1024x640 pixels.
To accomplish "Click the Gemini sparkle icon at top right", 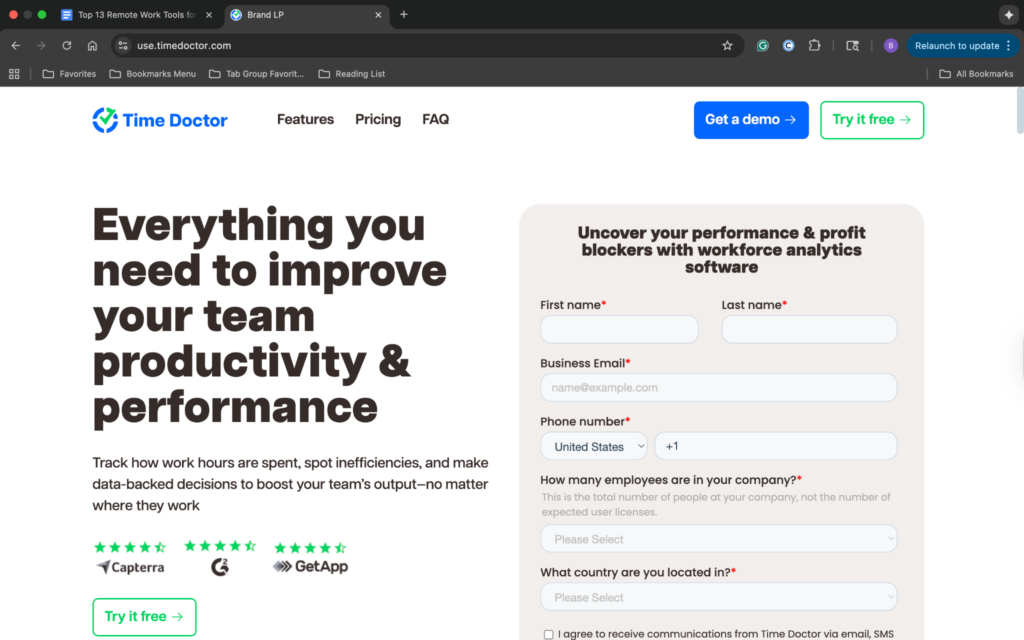I will click(1008, 14).
